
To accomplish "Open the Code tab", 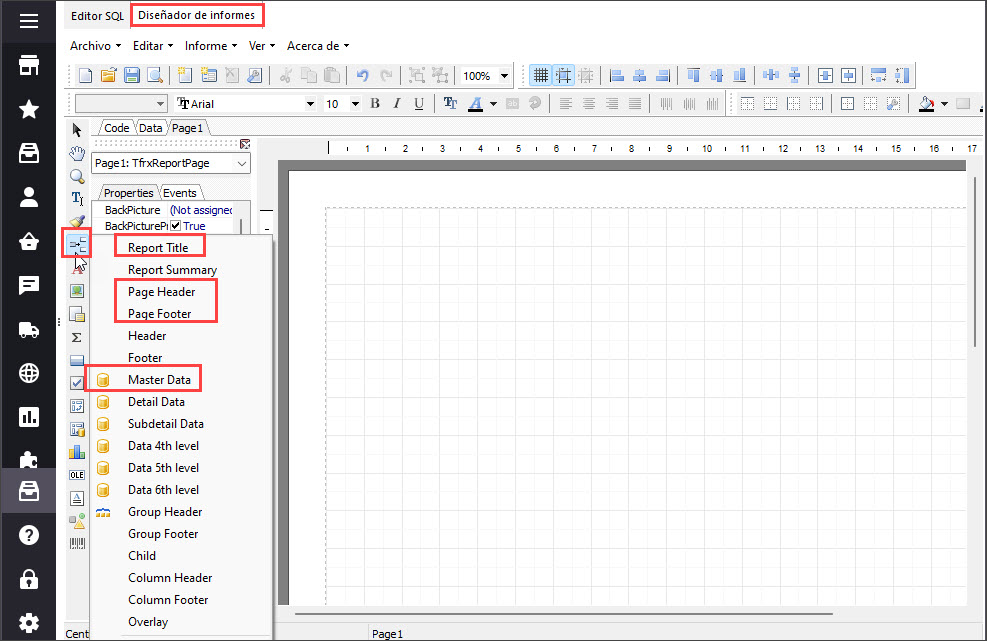I will pyautogui.click(x=116, y=128).
